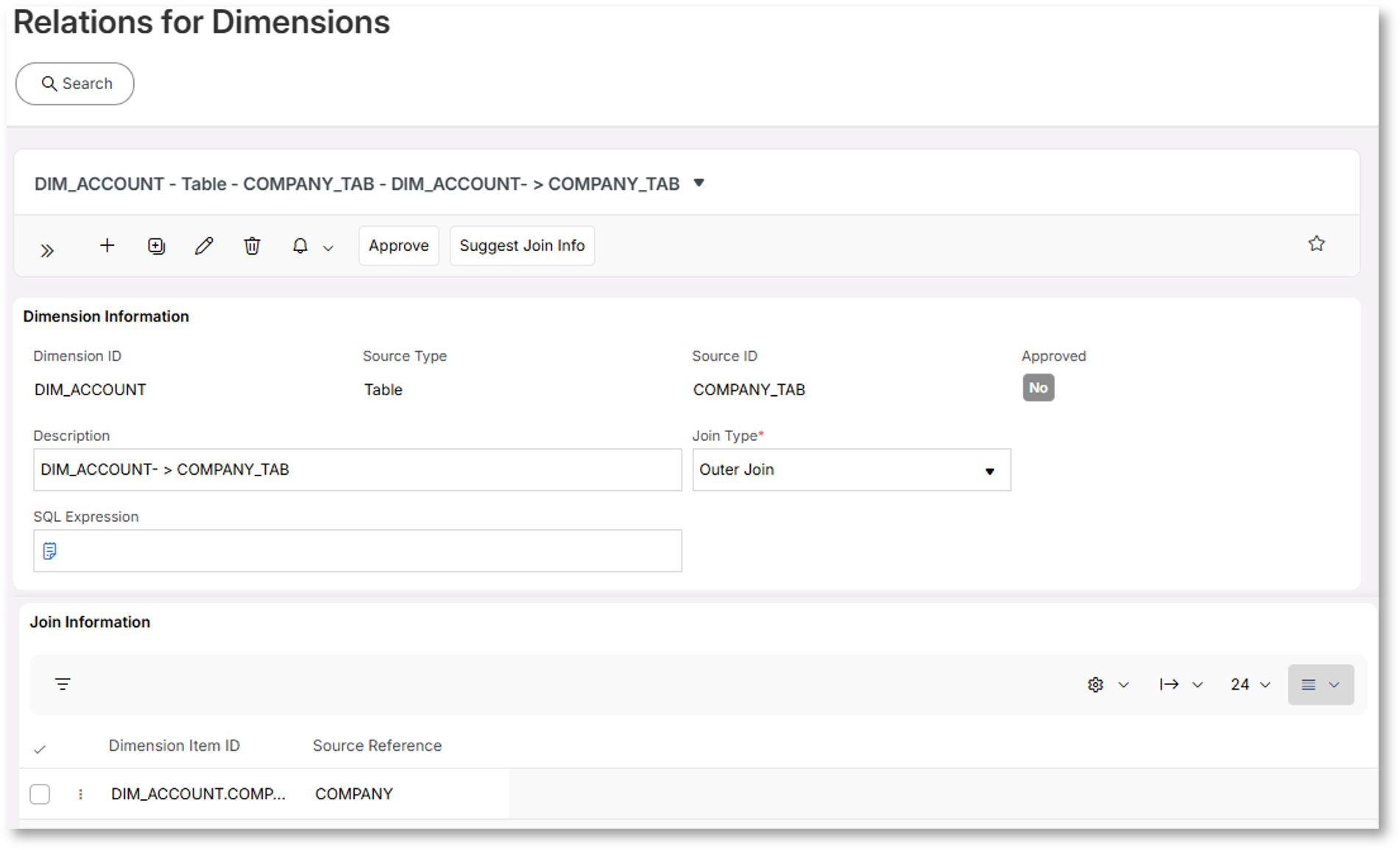The height and width of the screenshot is (850, 1400).
Task: Mark page as favorite with star
Action: click(x=1317, y=244)
